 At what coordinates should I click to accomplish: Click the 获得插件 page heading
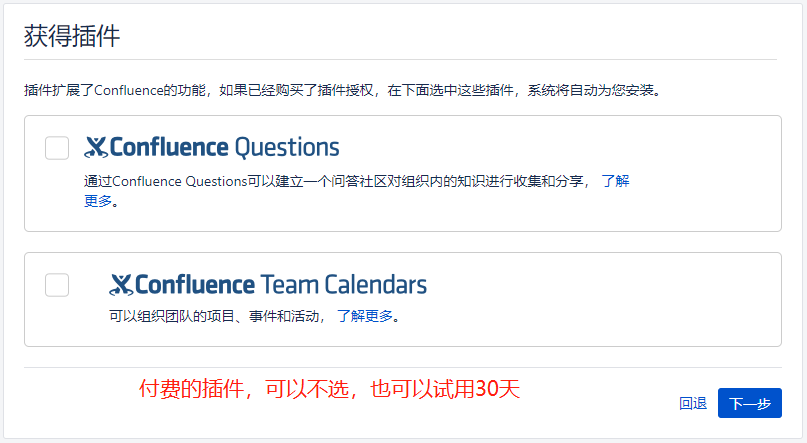(72, 37)
